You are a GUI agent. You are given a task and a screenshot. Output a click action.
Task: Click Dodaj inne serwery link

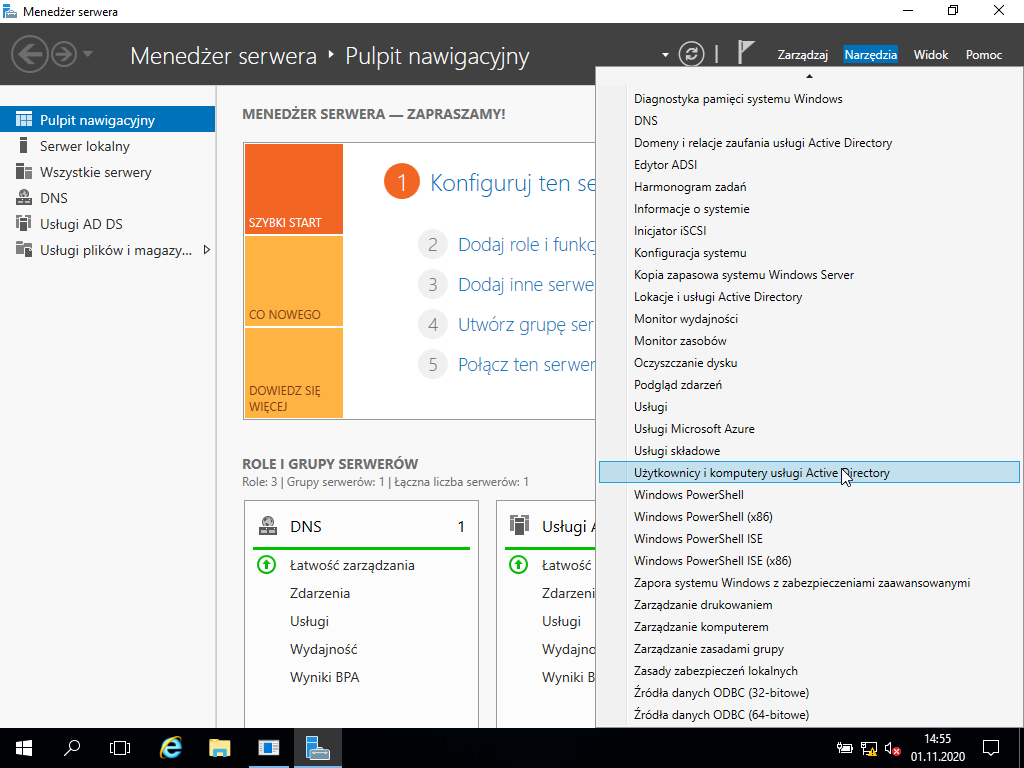tap(526, 285)
